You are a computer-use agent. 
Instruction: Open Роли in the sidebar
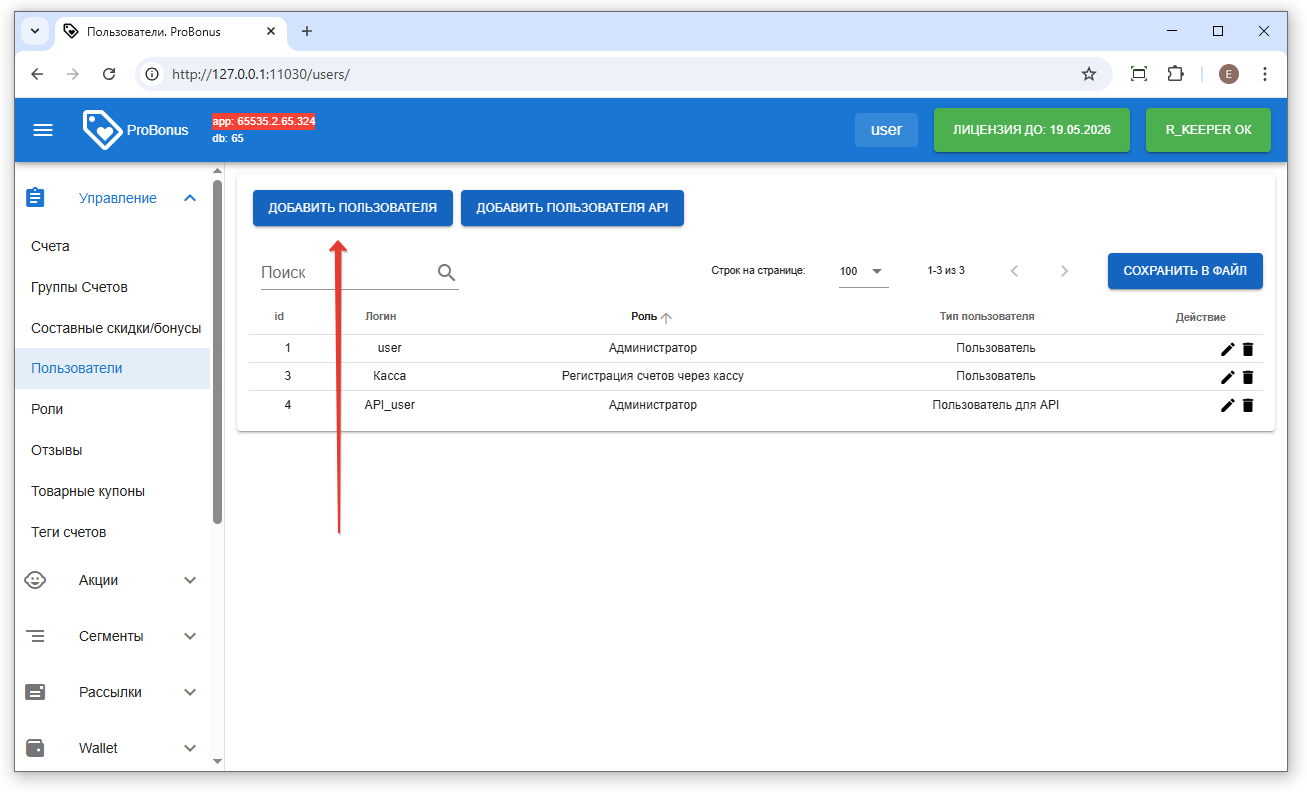point(47,409)
